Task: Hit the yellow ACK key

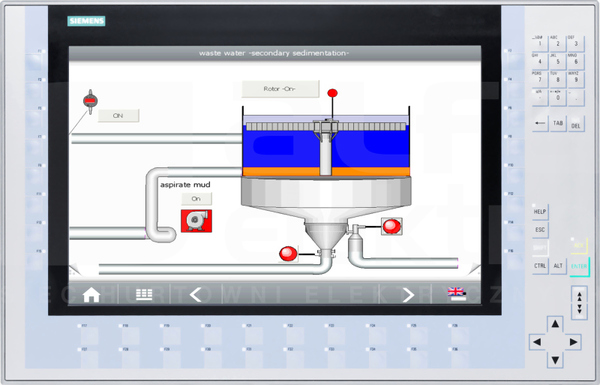Action: (x=578, y=246)
